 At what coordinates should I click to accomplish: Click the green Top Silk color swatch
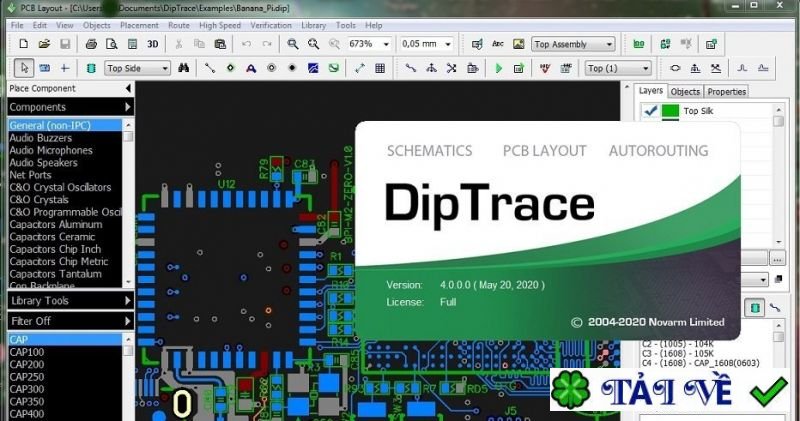point(670,111)
